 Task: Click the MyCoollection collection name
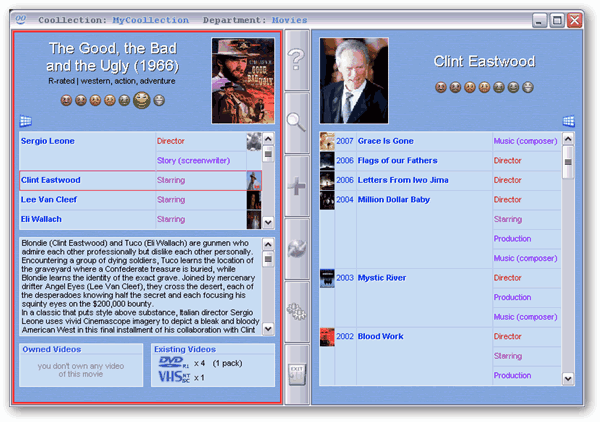(x=150, y=20)
